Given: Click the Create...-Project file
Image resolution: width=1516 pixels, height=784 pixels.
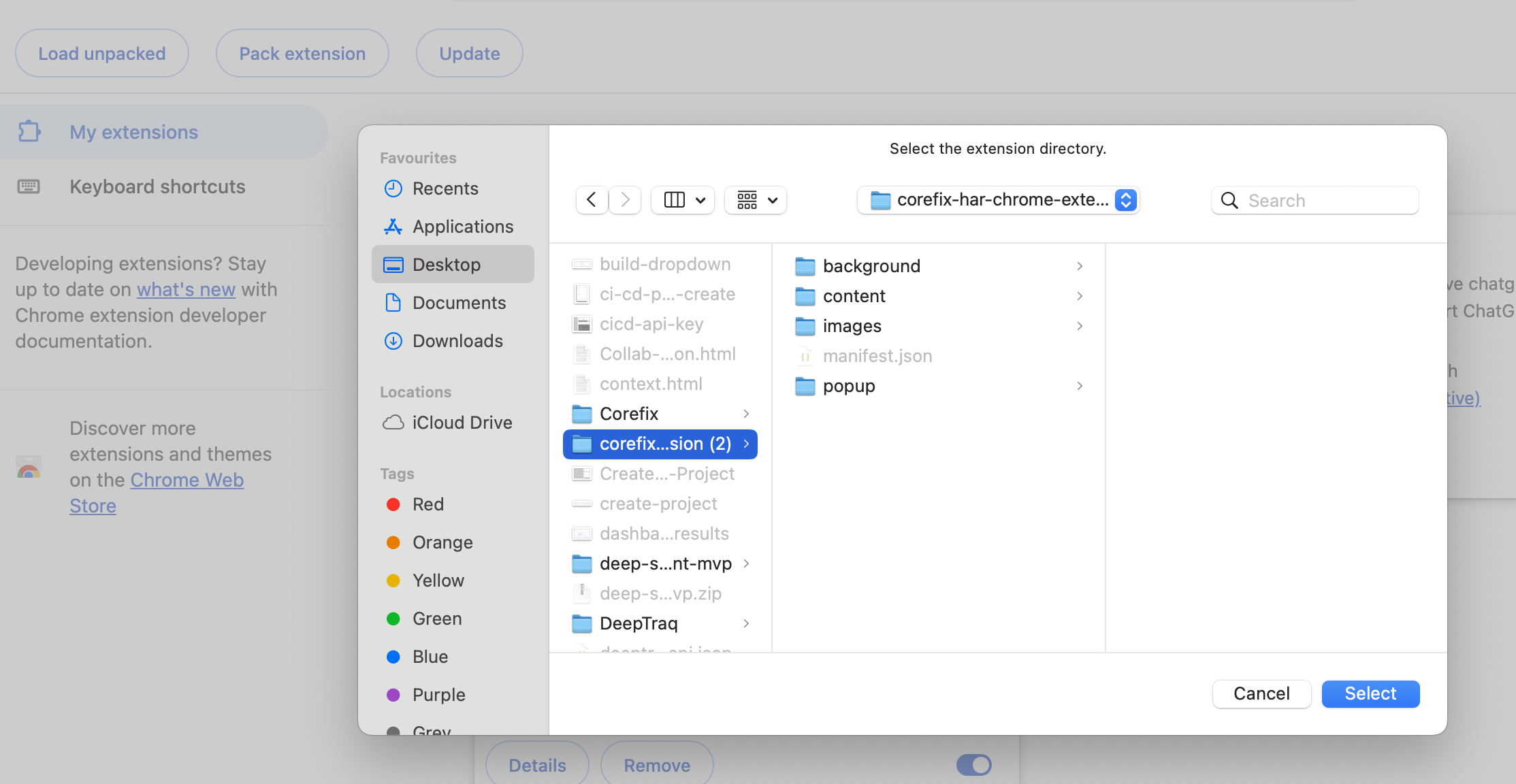Looking at the screenshot, I should point(660,474).
